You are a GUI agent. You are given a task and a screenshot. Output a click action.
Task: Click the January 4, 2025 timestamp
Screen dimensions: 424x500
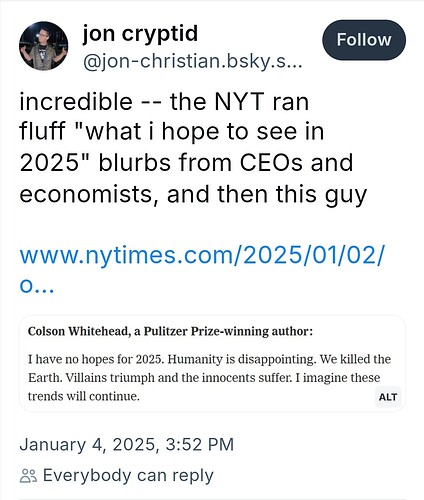click(x=127, y=444)
